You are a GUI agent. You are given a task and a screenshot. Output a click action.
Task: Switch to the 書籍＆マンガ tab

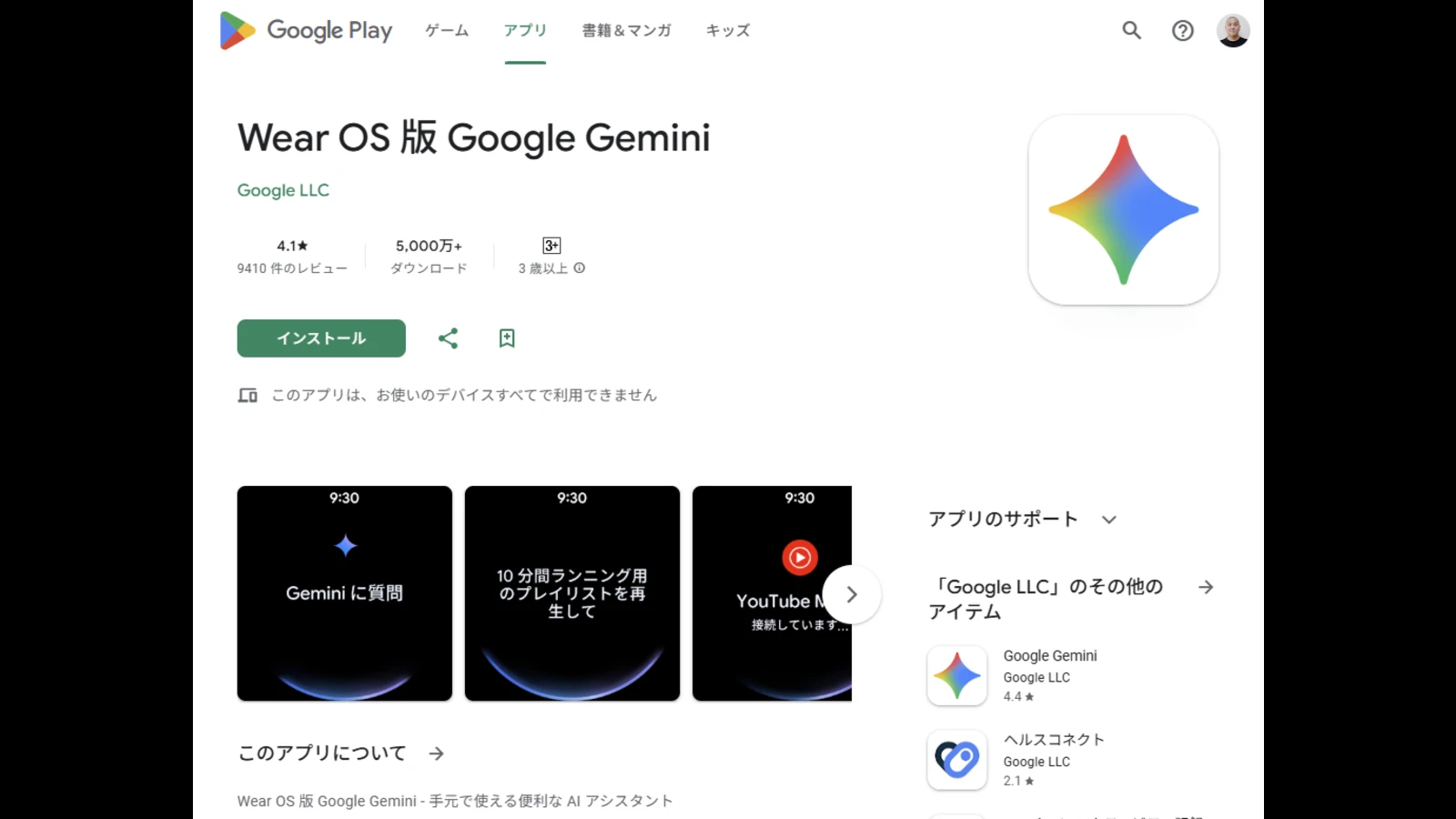(x=626, y=31)
